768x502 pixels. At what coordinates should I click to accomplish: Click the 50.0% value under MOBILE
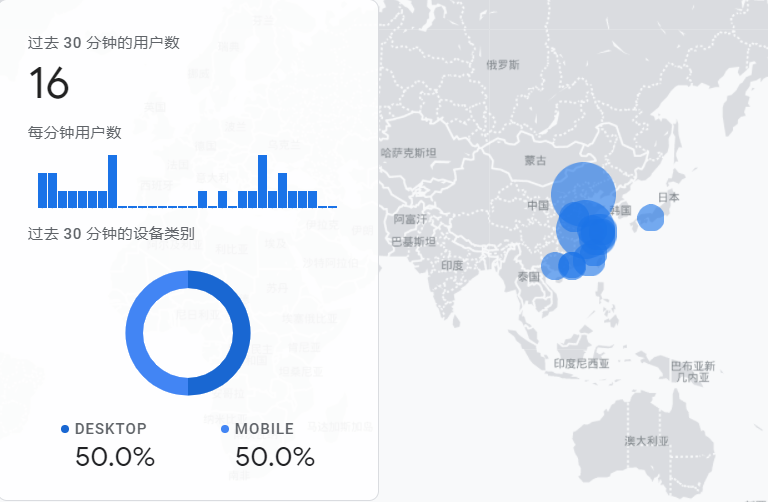275,458
